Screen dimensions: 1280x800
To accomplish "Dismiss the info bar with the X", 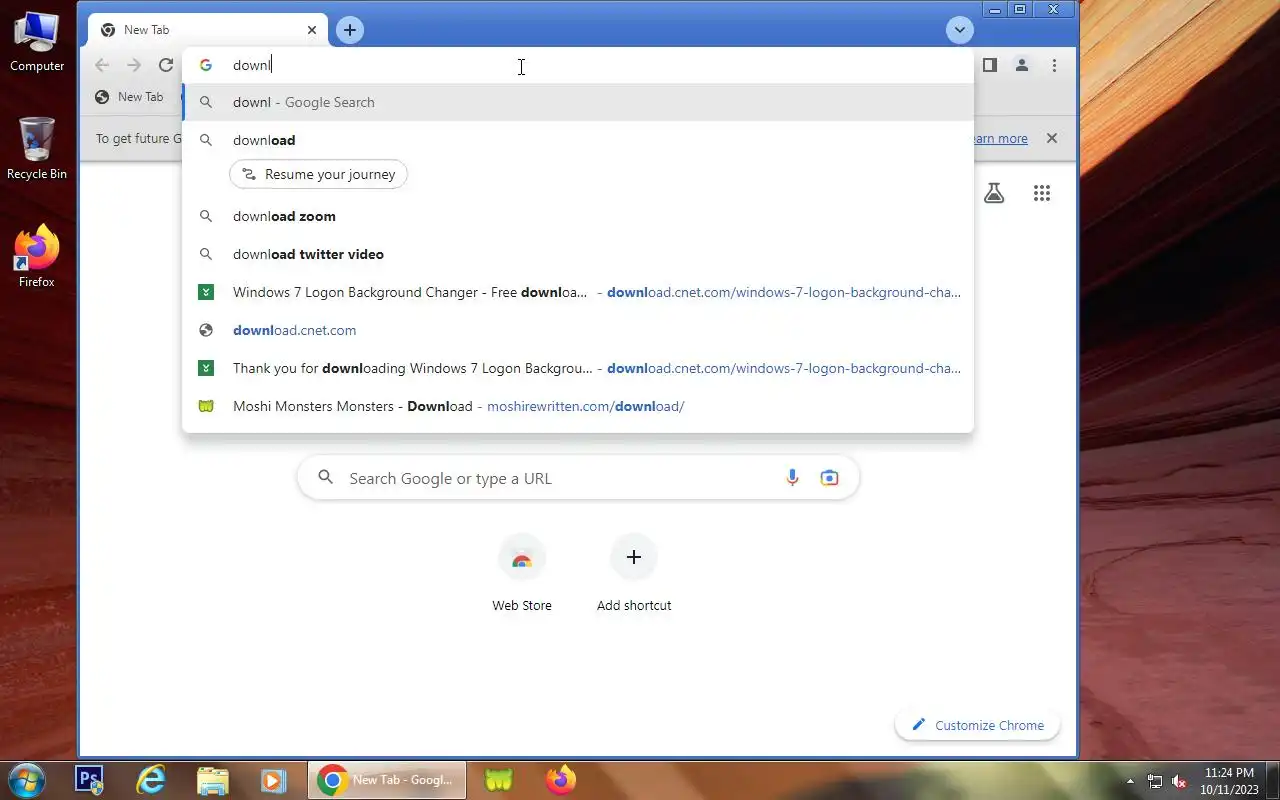I will point(1052,138).
